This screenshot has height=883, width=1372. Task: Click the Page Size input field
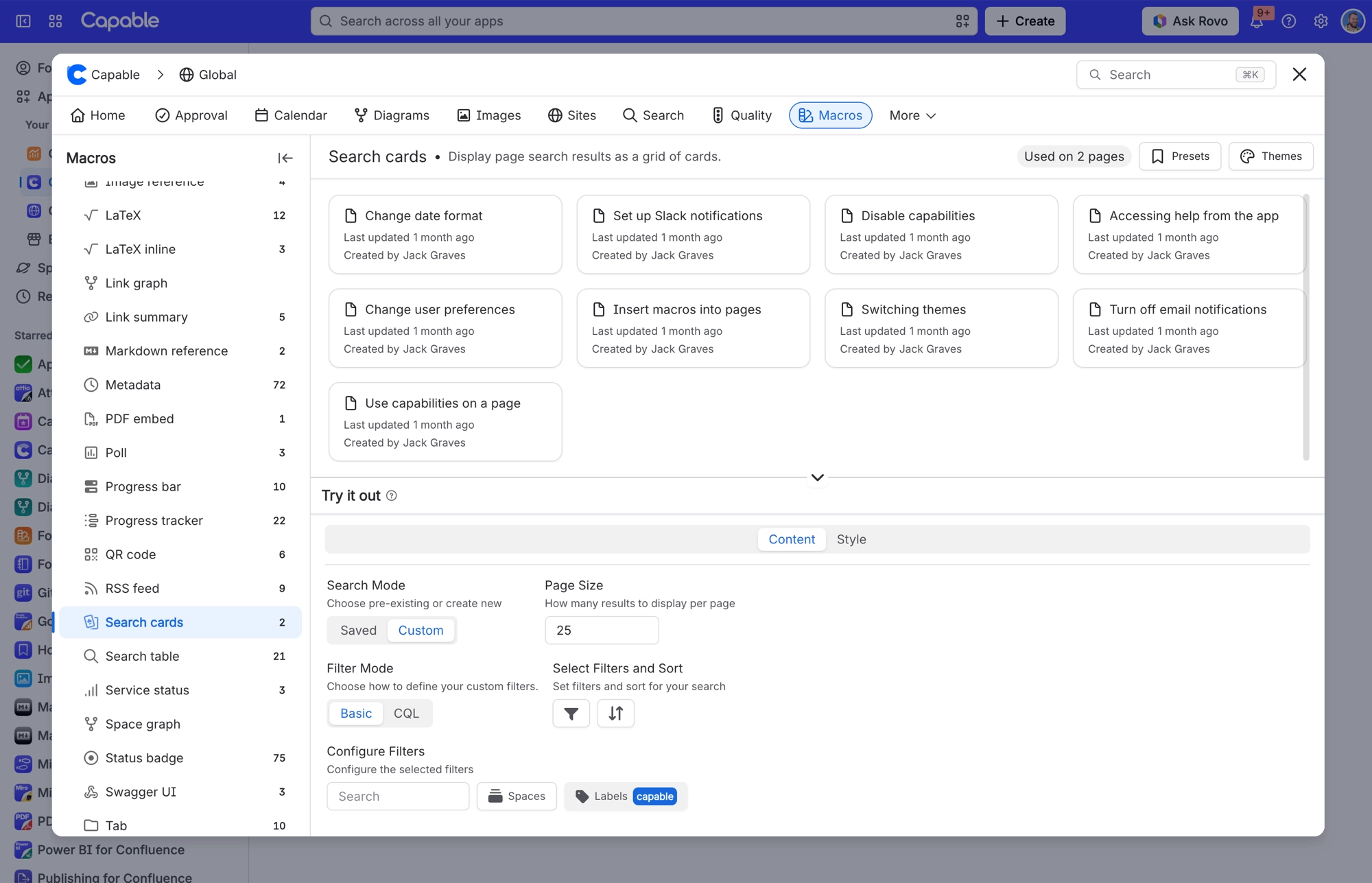(x=602, y=630)
